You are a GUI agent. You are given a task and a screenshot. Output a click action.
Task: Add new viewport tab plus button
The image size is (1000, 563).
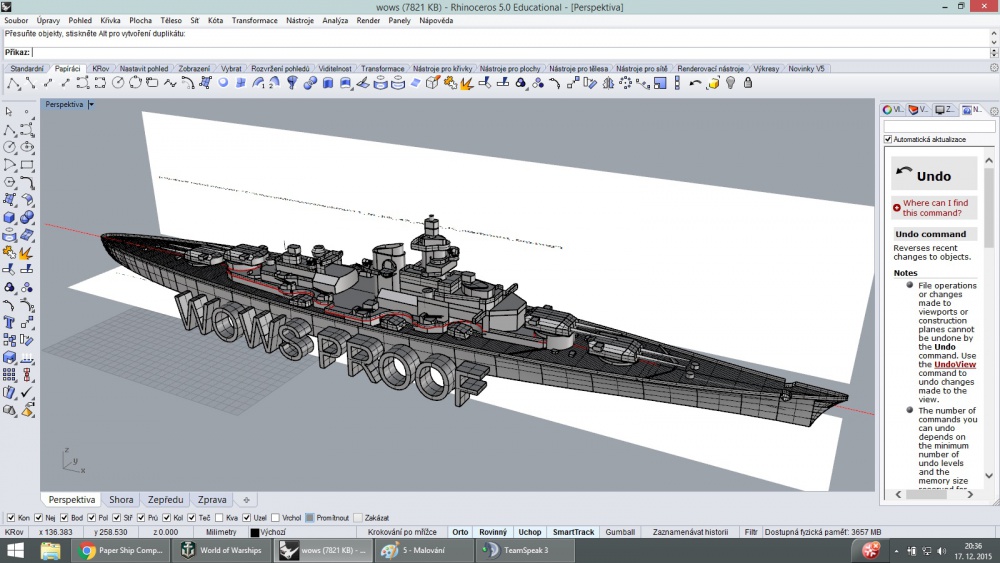246,500
